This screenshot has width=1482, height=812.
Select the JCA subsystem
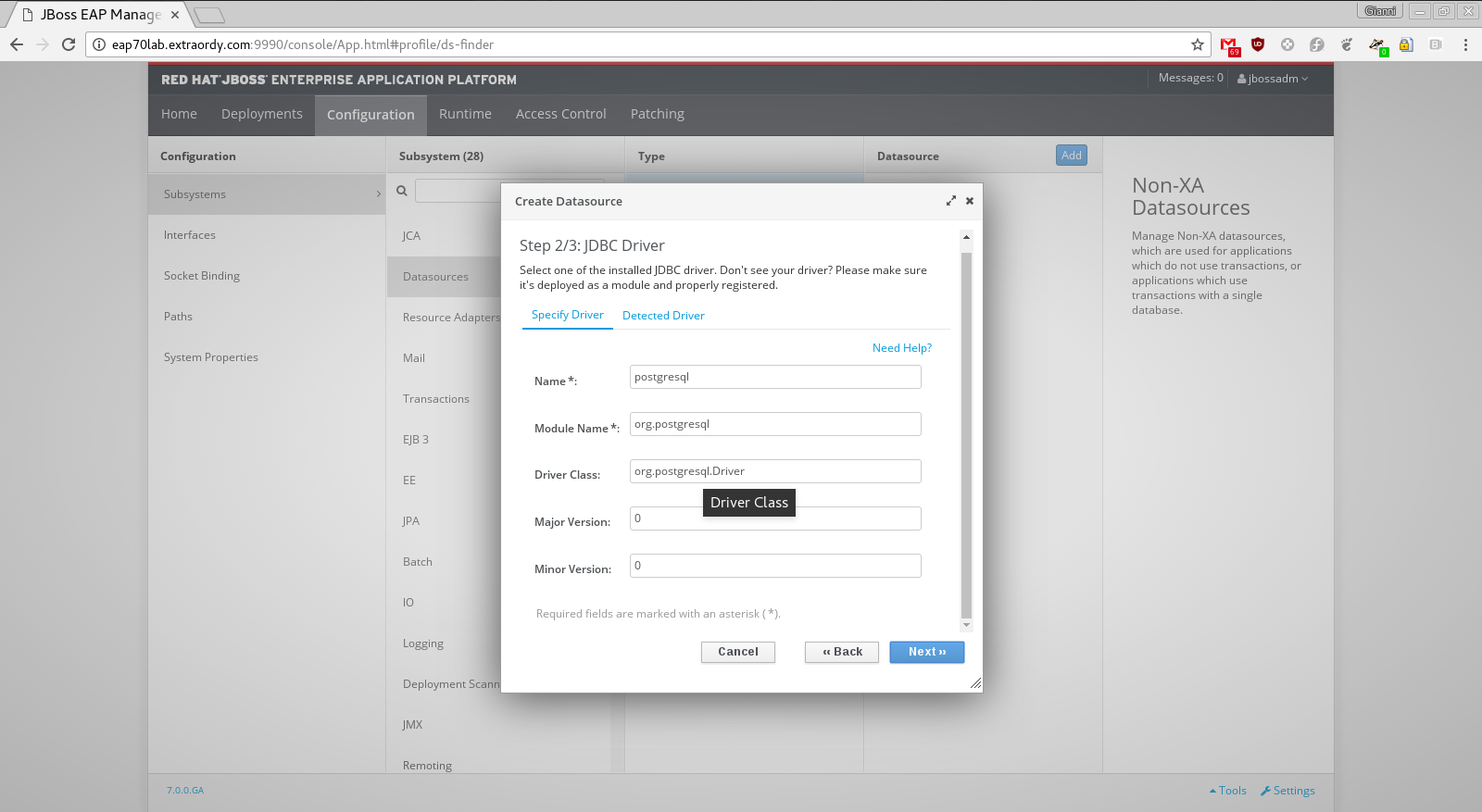click(x=445, y=236)
